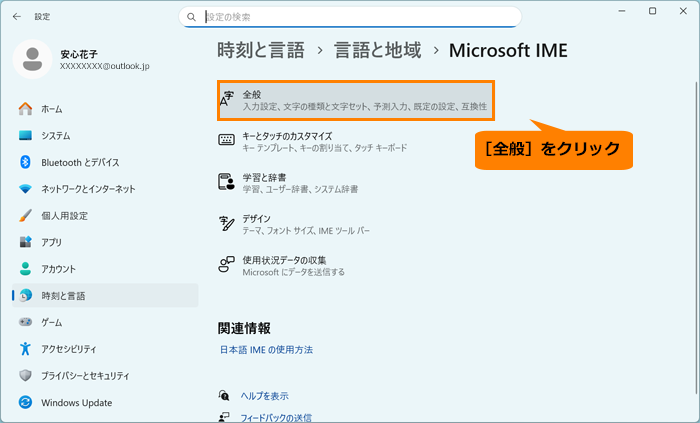Open アカウント settings
700x423 pixels.
click(105, 269)
